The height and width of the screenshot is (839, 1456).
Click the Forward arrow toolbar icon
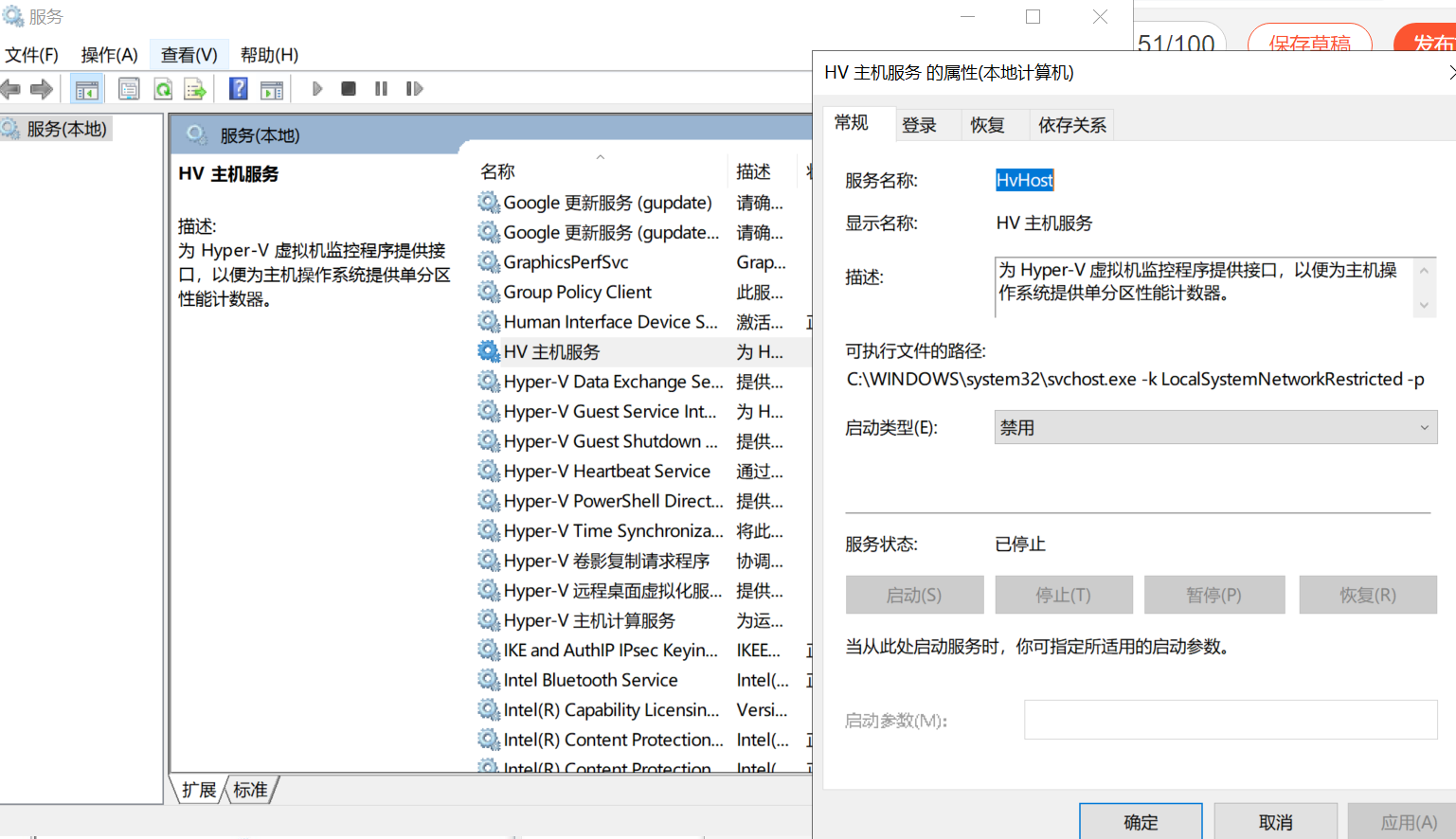coord(42,89)
